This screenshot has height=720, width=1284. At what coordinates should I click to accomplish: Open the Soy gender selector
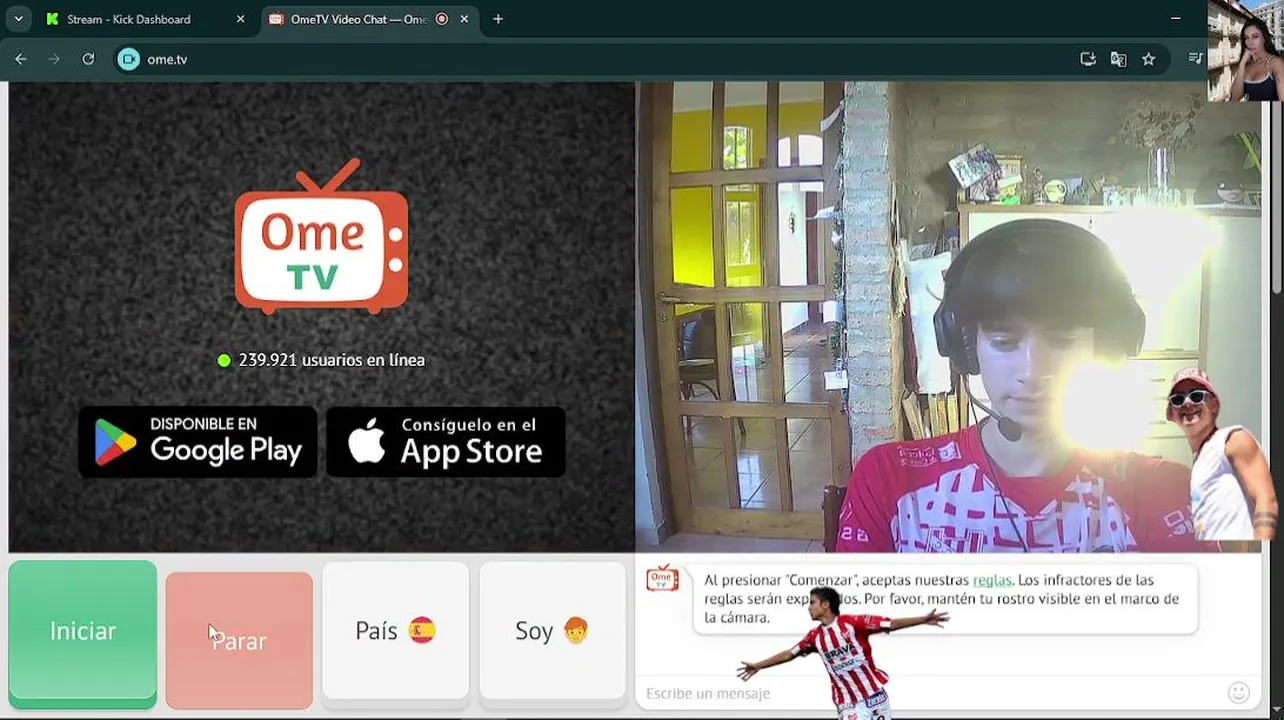pyautogui.click(x=552, y=631)
